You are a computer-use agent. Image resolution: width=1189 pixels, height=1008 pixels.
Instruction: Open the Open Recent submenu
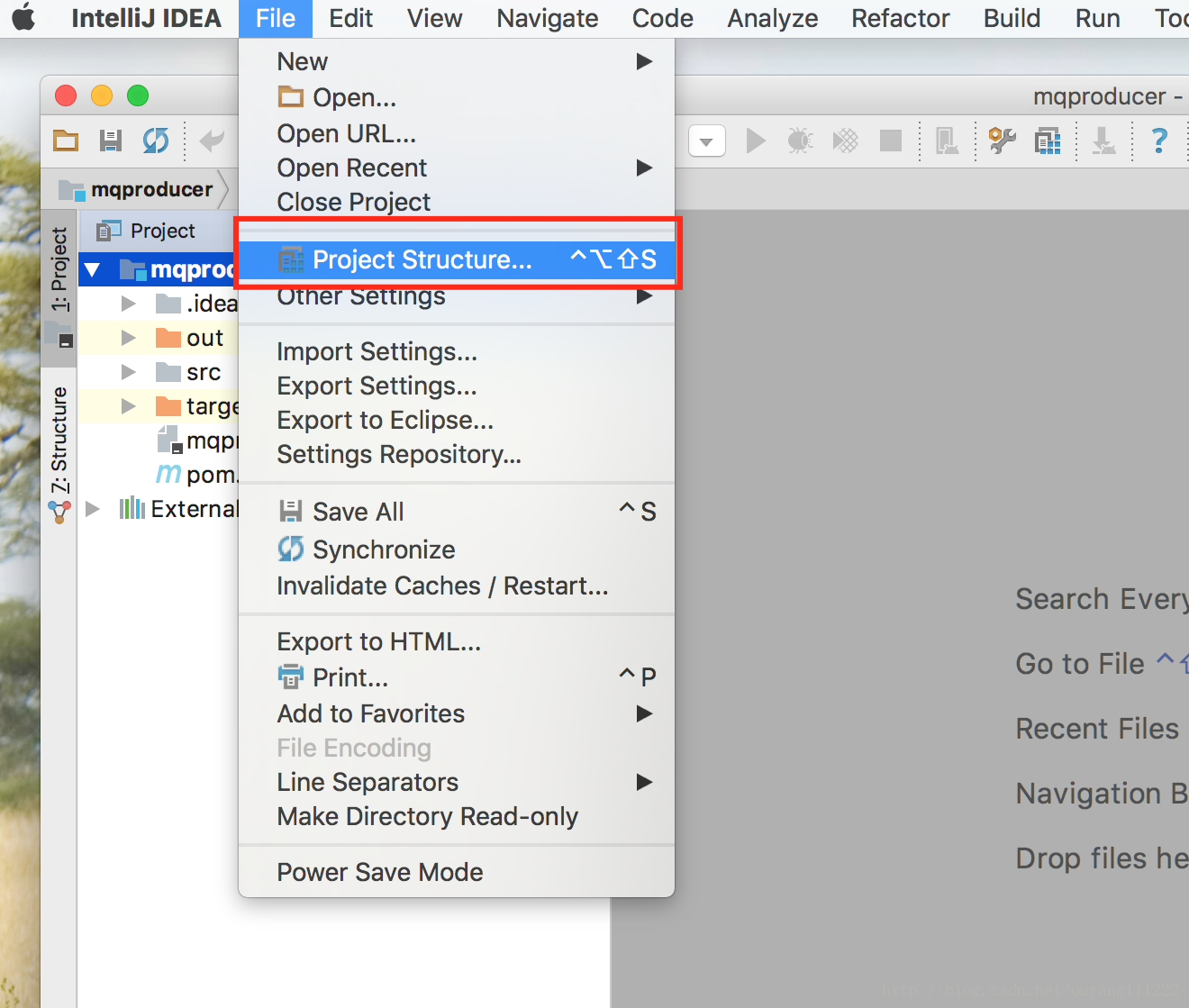(457, 168)
